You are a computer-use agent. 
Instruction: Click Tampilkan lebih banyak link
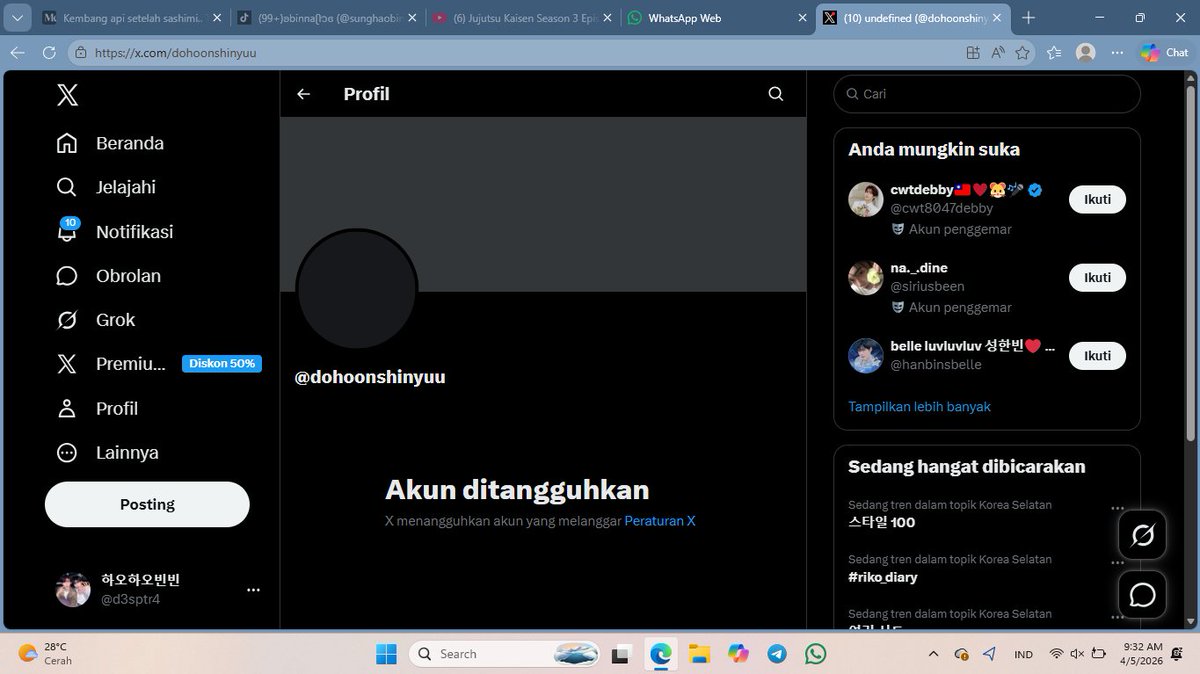(x=920, y=407)
